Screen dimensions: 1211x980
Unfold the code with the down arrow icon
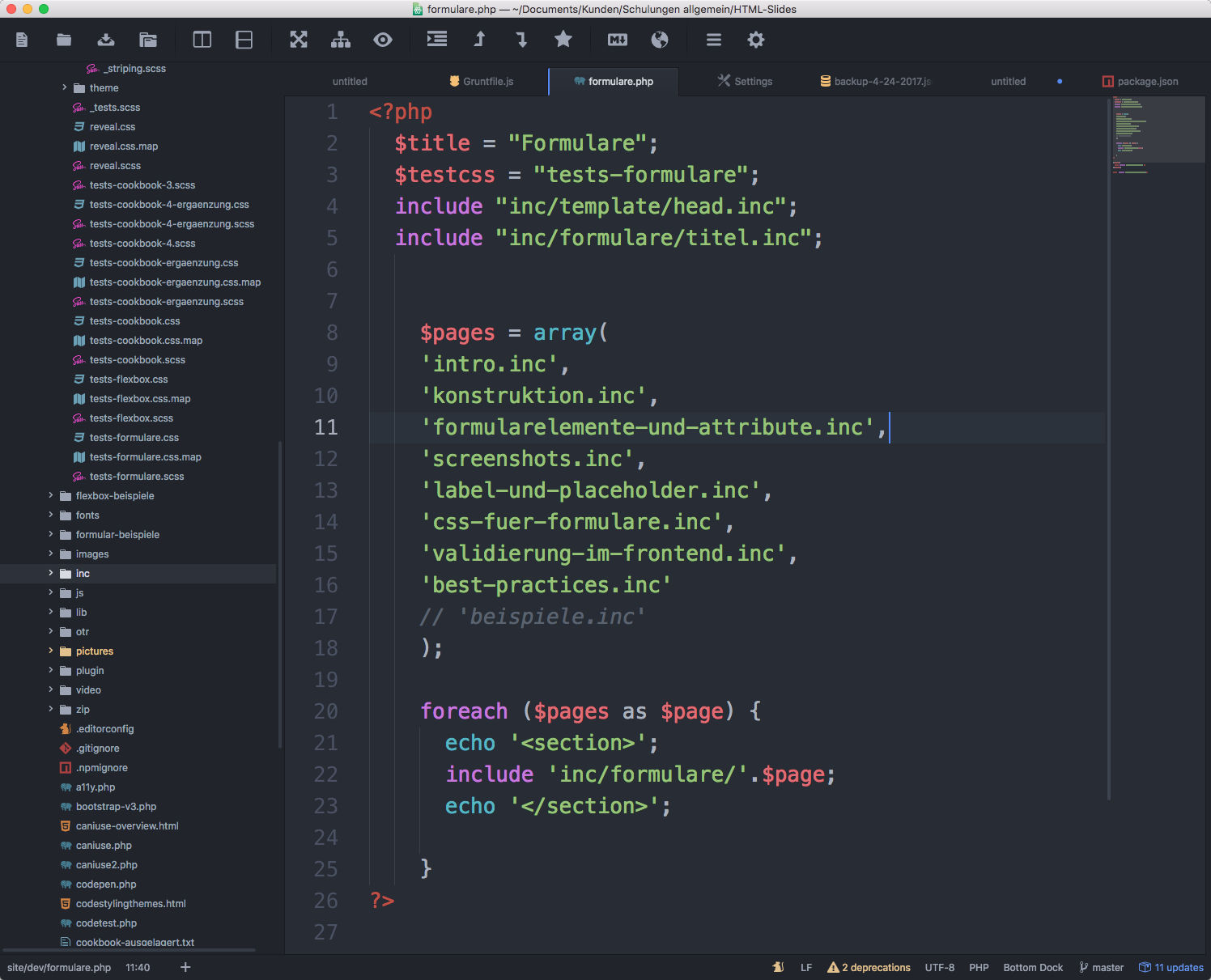click(x=521, y=39)
